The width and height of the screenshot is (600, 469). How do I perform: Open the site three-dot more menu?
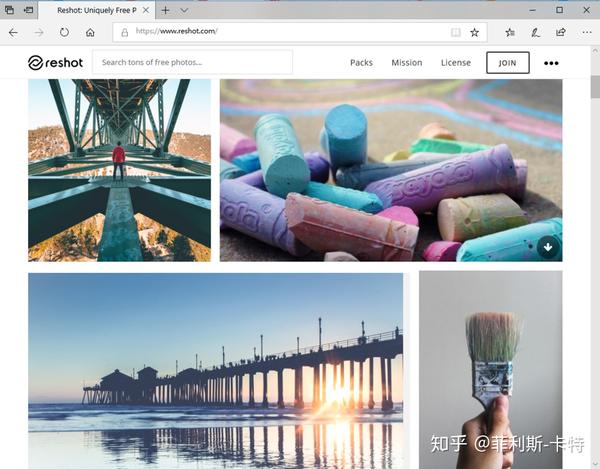tap(551, 63)
